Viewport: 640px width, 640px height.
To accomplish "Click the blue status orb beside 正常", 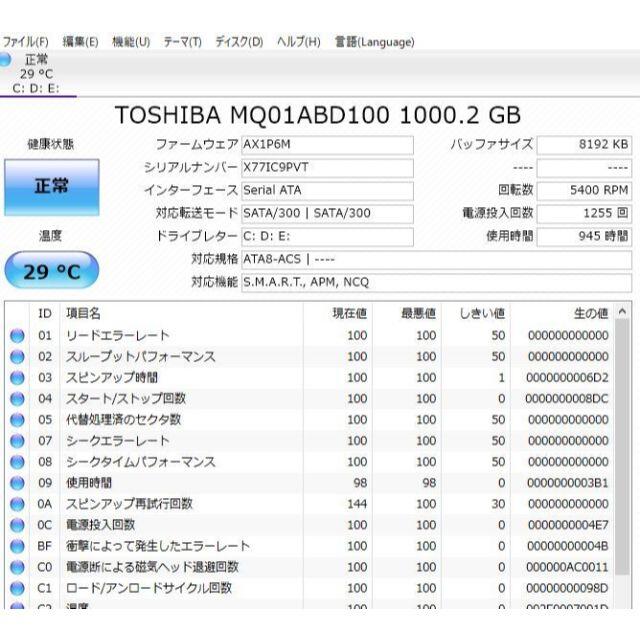I will point(5,60).
